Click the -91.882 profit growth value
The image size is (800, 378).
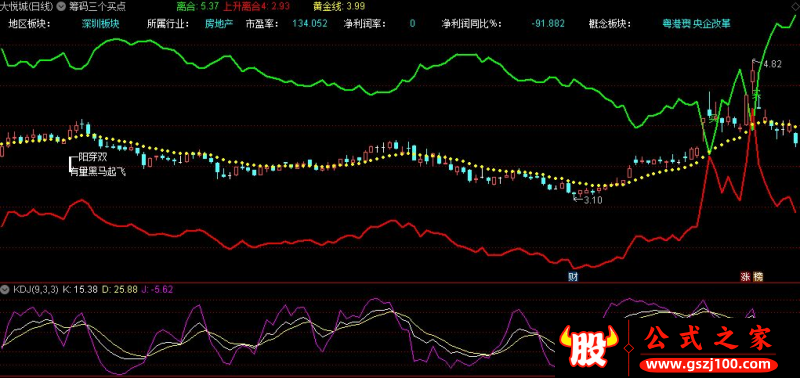[x=548, y=23]
